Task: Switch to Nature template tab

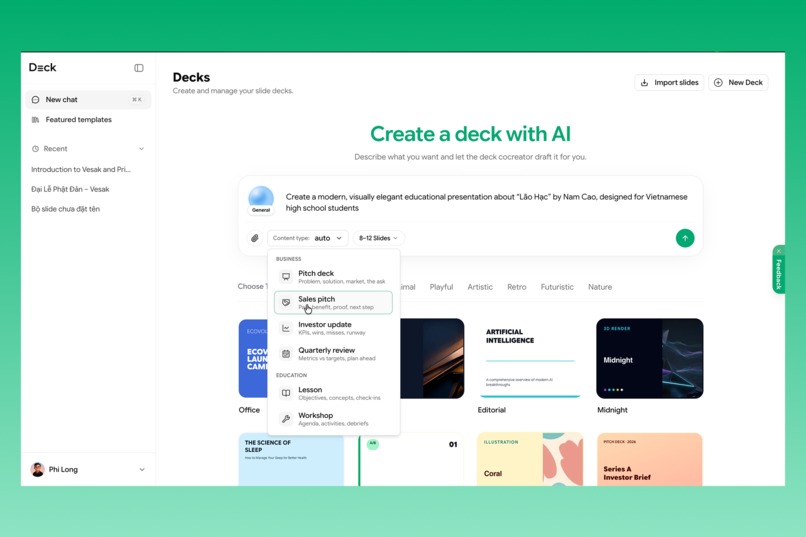Action: pyautogui.click(x=600, y=287)
